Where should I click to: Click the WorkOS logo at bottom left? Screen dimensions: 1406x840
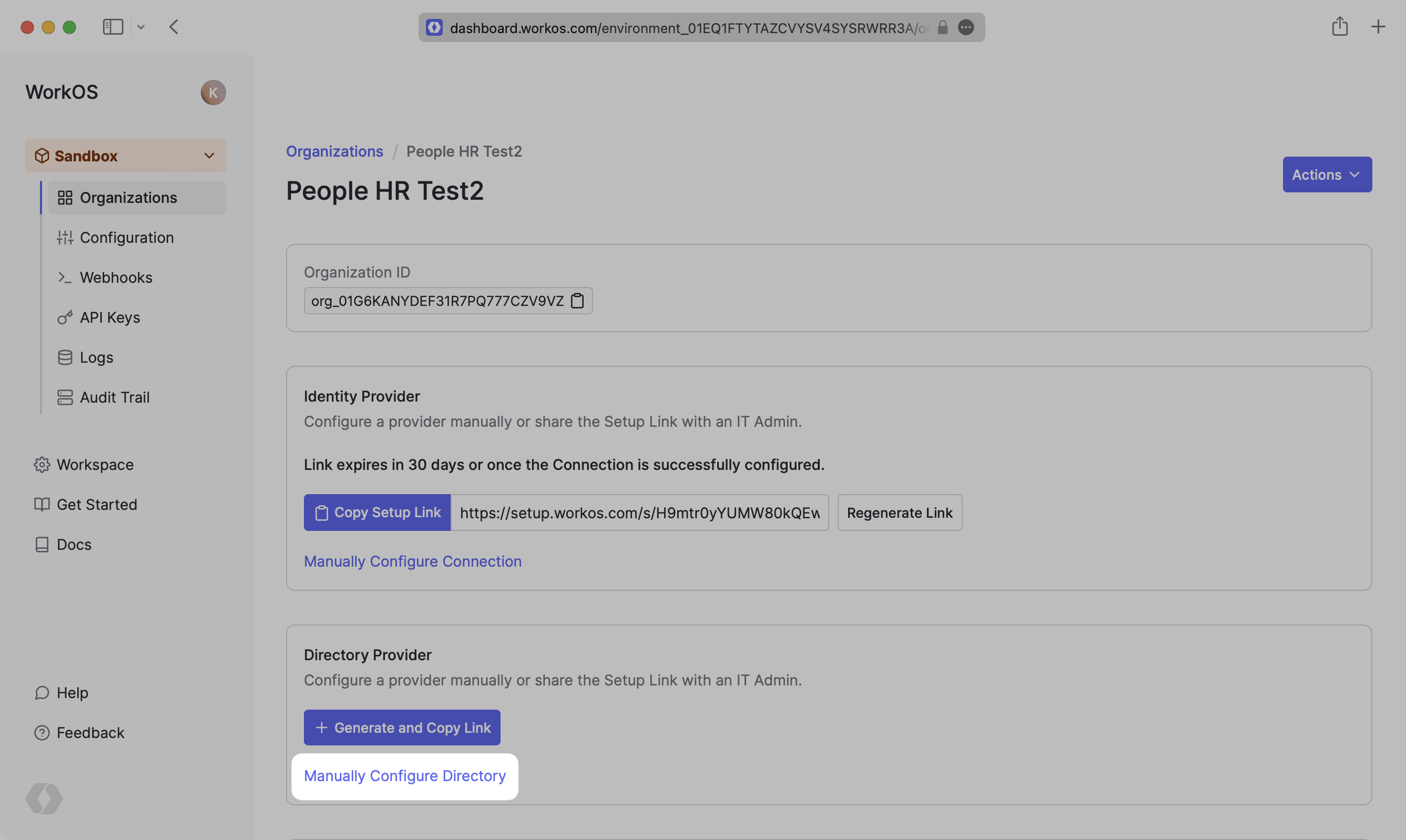click(44, 798)
